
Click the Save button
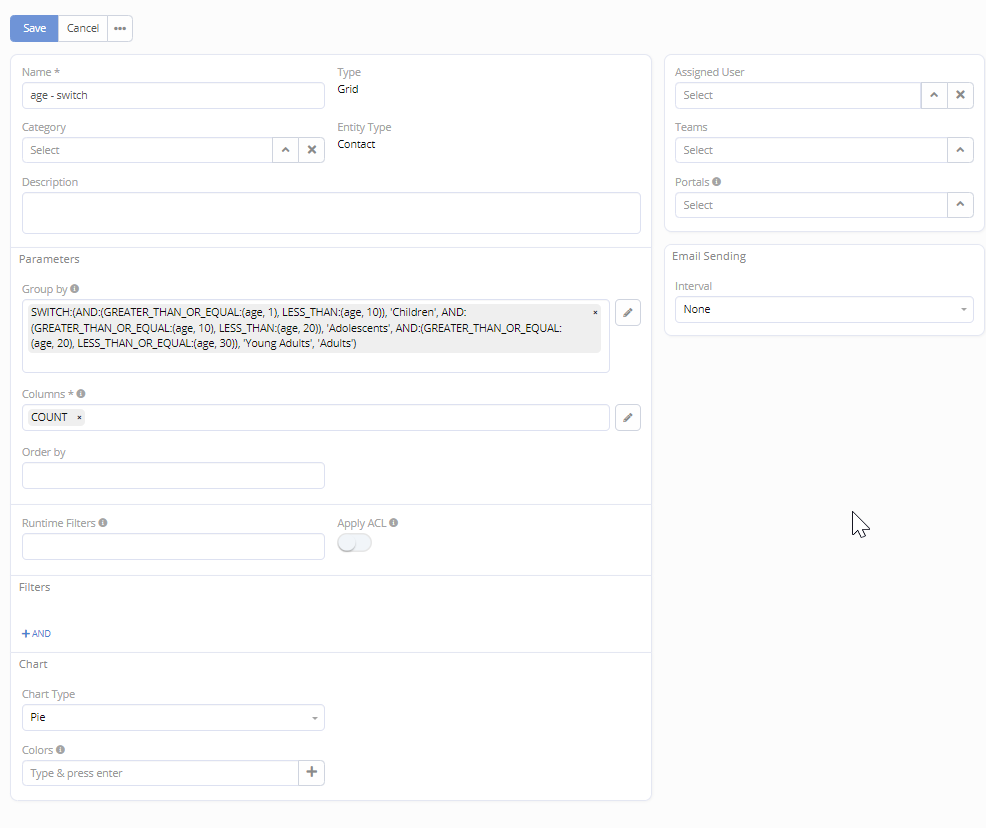(34, 28)
